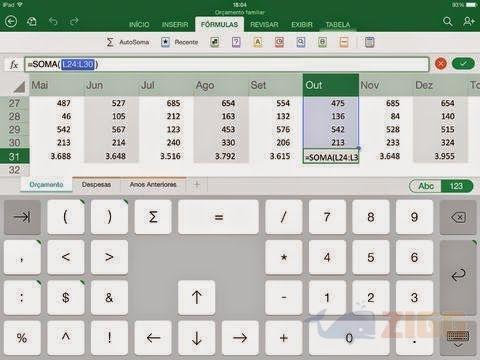This screenshot has width=480, height=360.
Task: Tap the backspace key
Action: pyautogui.click(x=458, y=217)
